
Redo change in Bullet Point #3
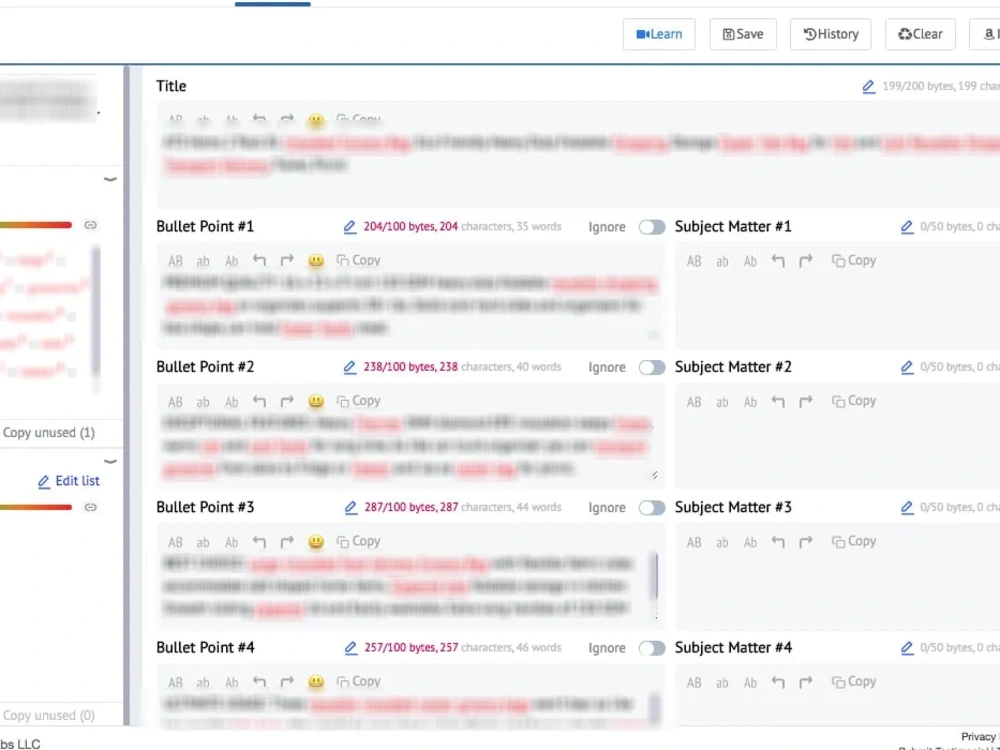click(287, 541)
